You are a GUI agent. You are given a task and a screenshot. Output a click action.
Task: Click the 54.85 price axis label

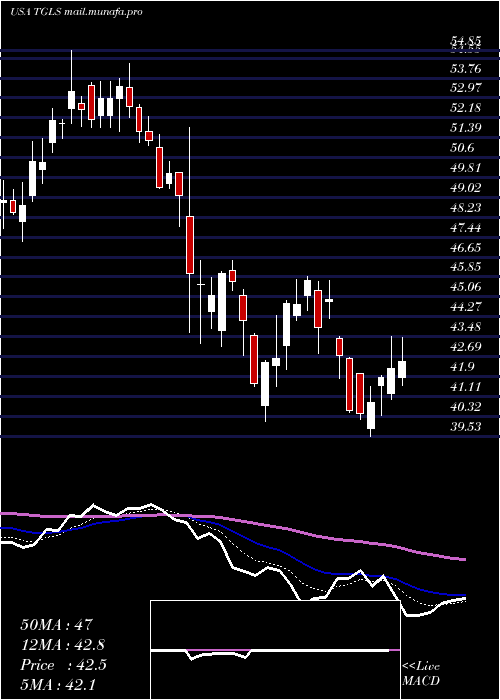tap(466, 42)
